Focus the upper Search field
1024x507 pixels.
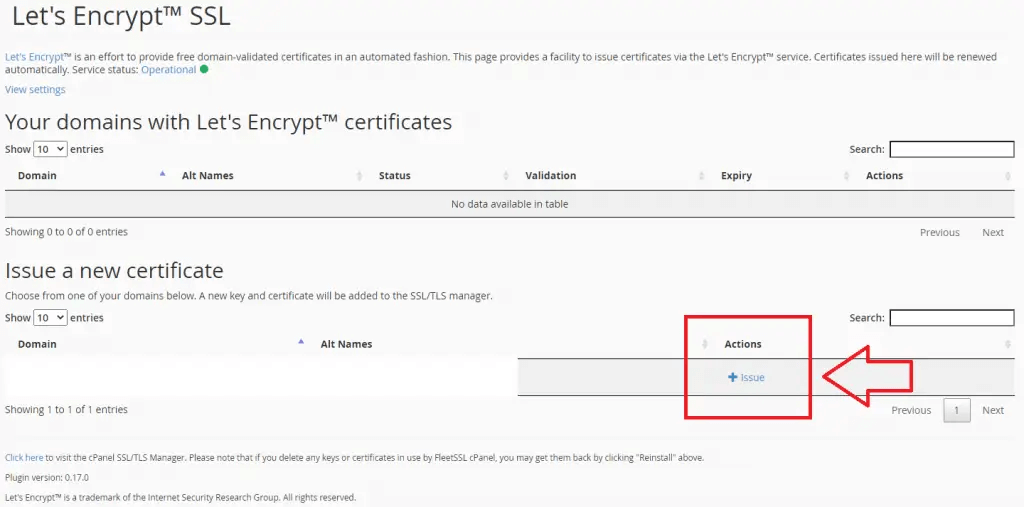[x=952, y=149]
